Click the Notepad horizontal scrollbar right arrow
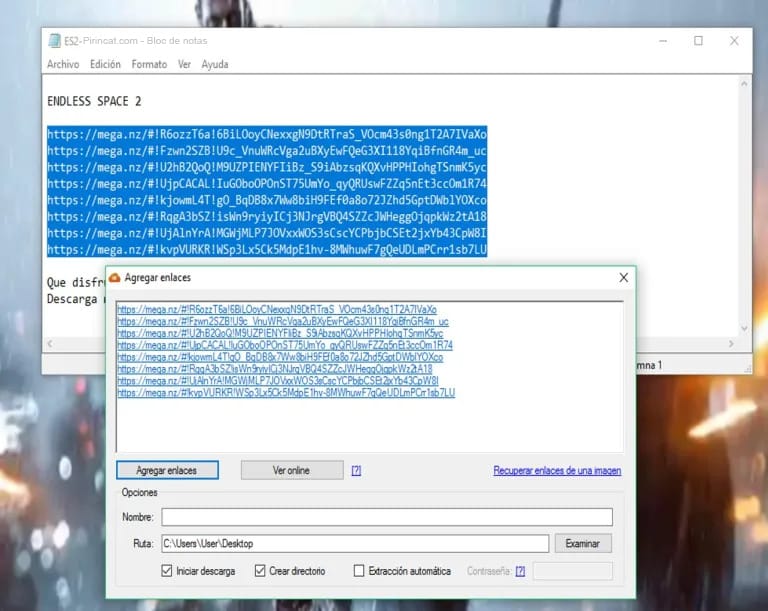768x611 pixels. pyautogui.click(x=731, y=344)
